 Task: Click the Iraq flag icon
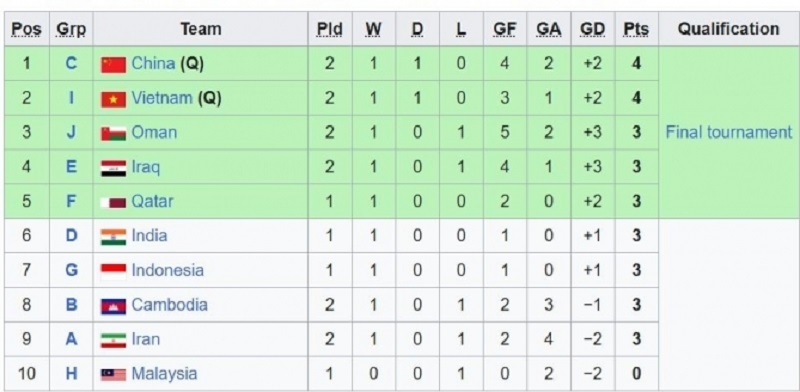coord(113,168)
